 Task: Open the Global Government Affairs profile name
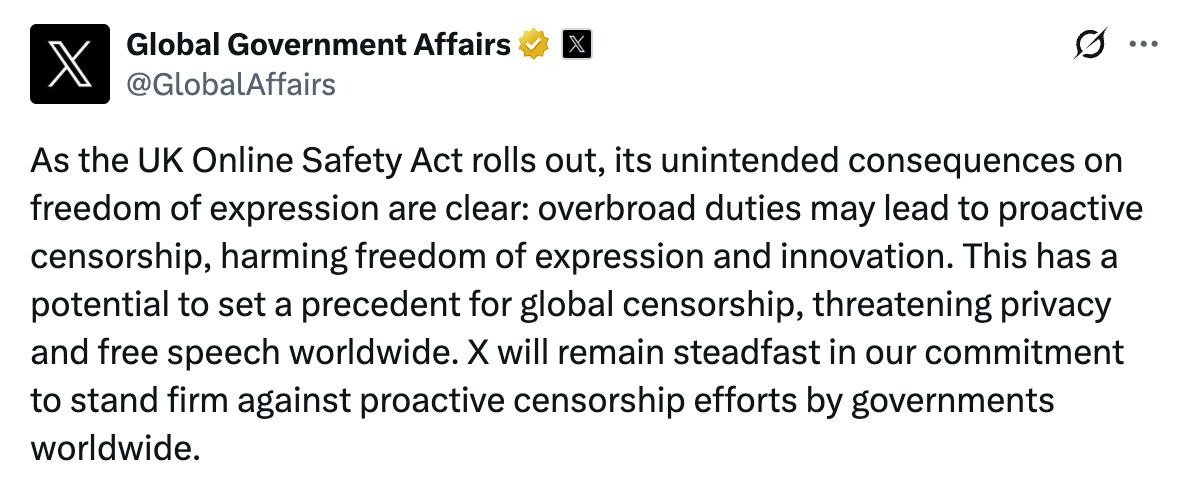point(319,44)
